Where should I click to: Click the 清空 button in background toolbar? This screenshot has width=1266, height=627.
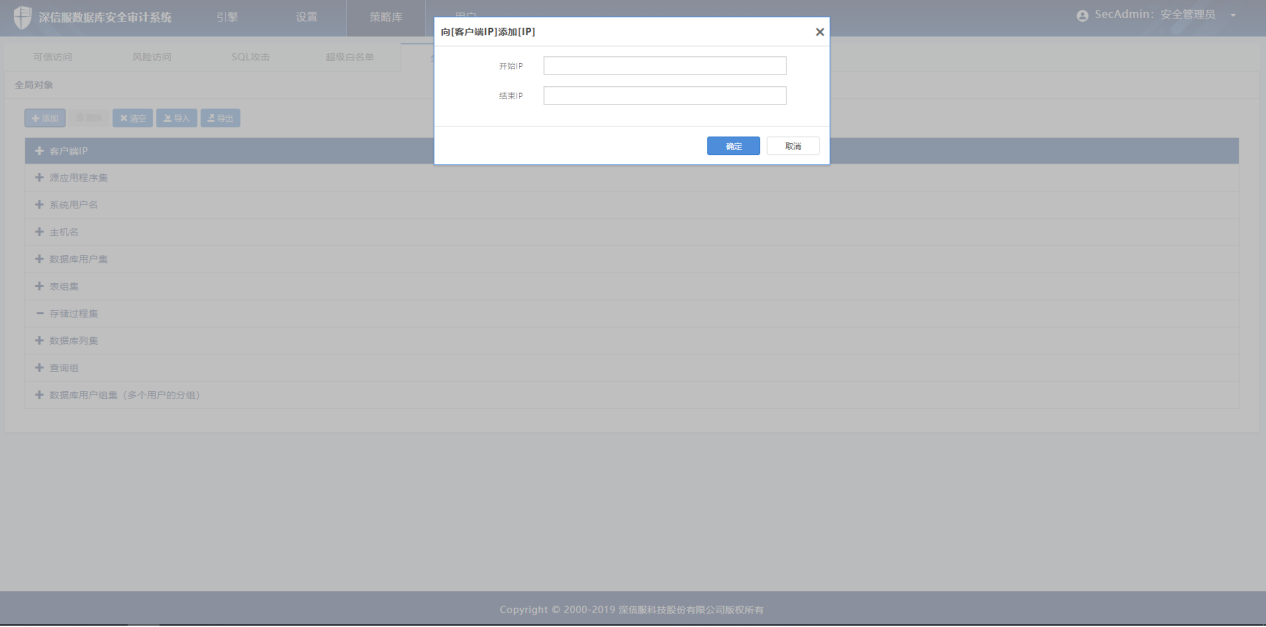point(133,118)
